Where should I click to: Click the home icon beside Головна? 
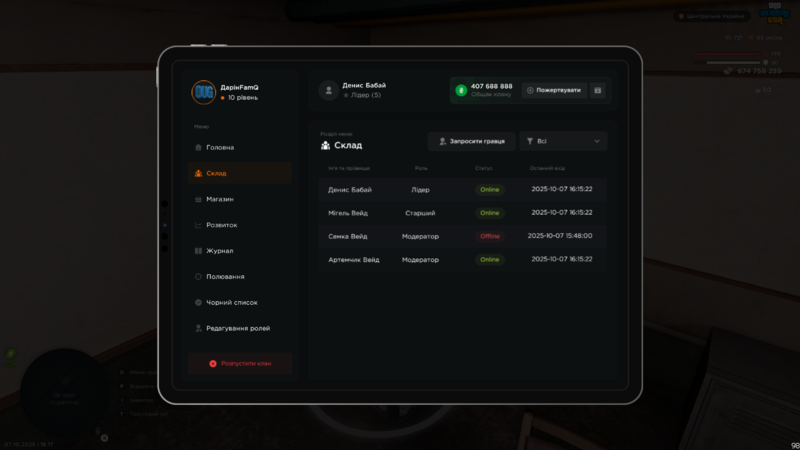pos(198,147)
